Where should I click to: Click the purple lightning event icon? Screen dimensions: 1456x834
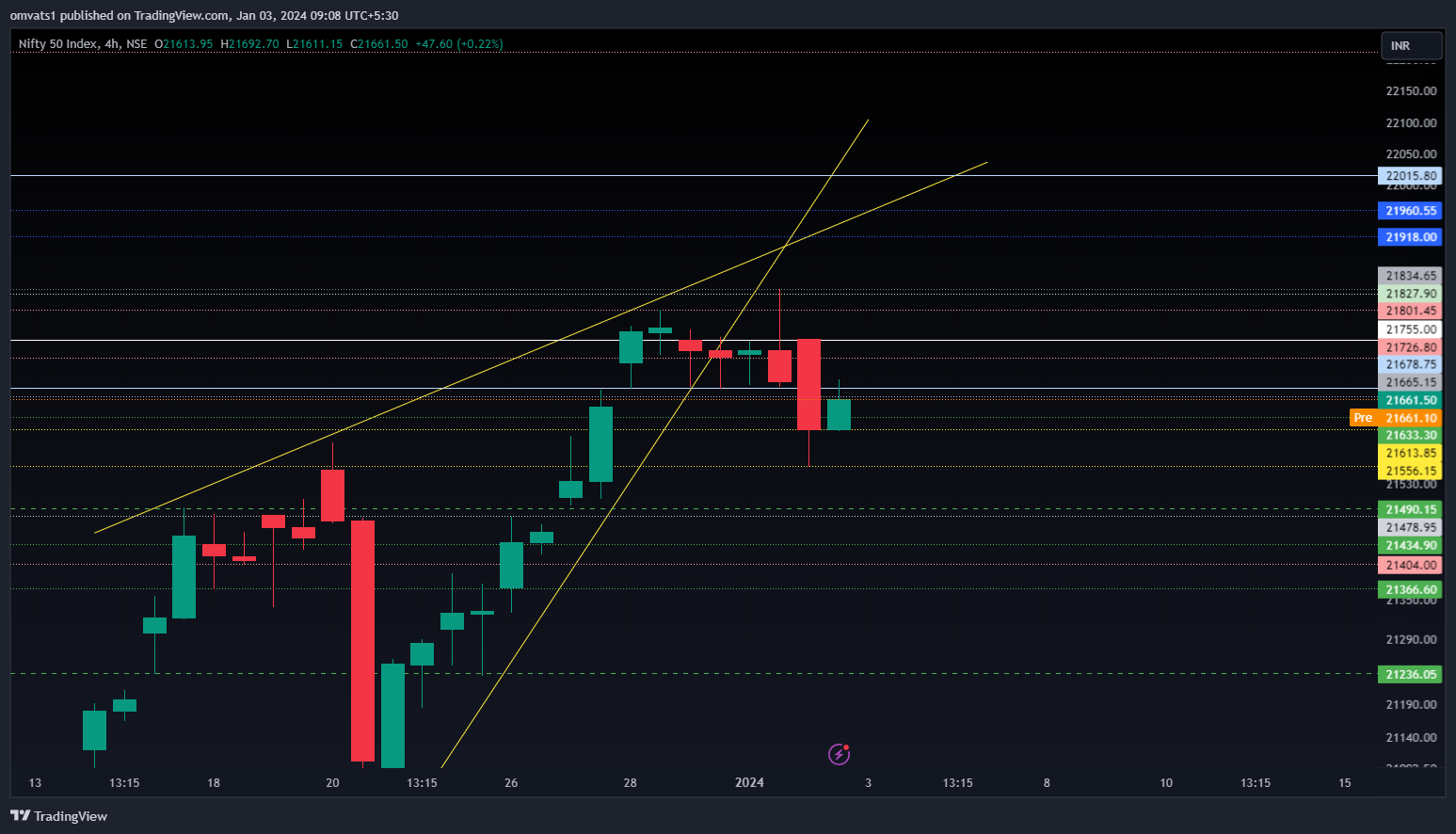839,754
